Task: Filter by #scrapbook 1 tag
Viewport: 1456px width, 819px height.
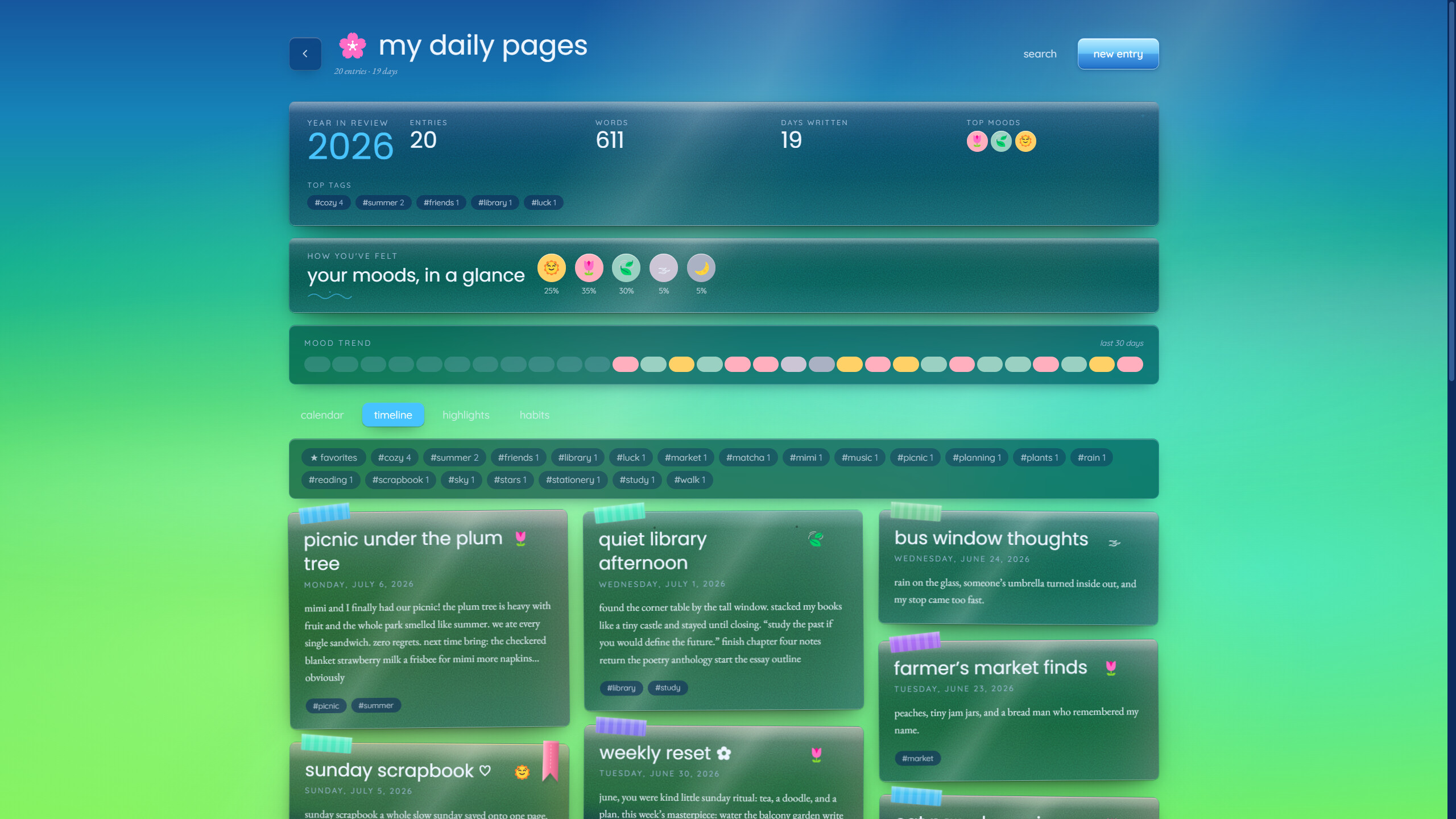Action: click(400, 479)
